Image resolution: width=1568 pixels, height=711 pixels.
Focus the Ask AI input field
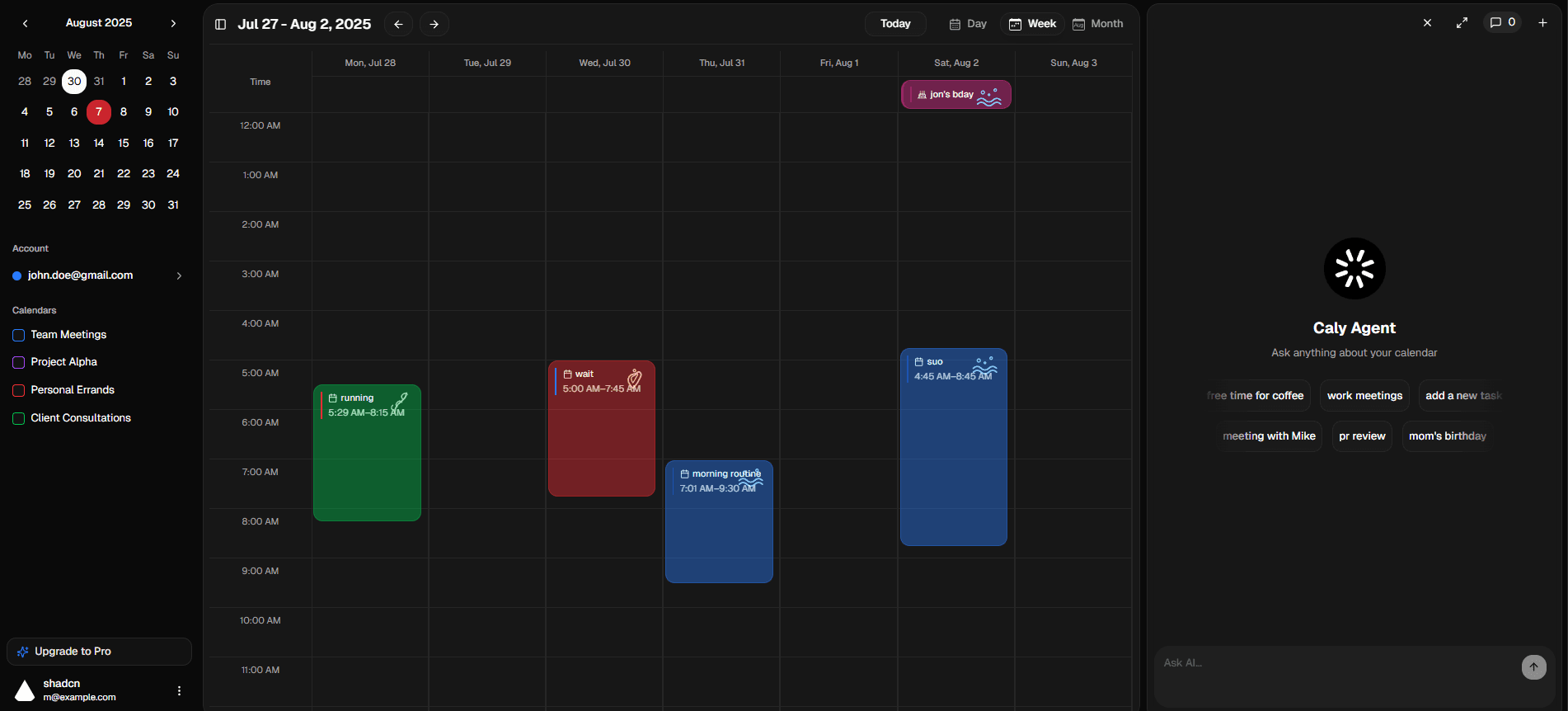click(x=1336, y=663)
